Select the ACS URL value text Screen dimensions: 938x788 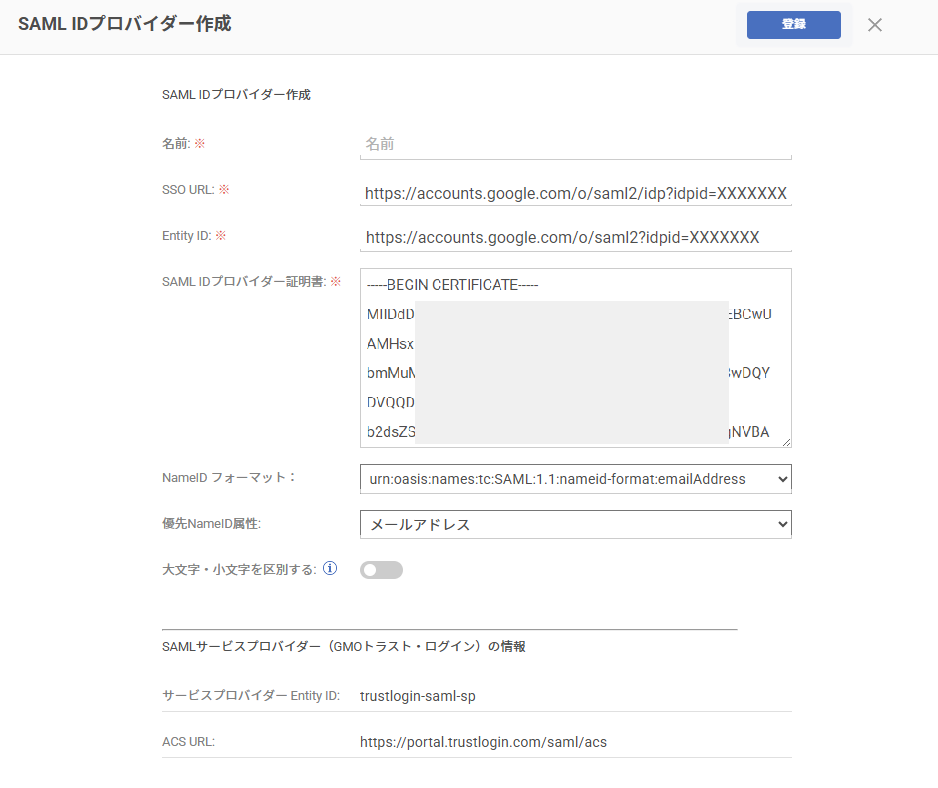pyautogui.click(x=483, y=742)
